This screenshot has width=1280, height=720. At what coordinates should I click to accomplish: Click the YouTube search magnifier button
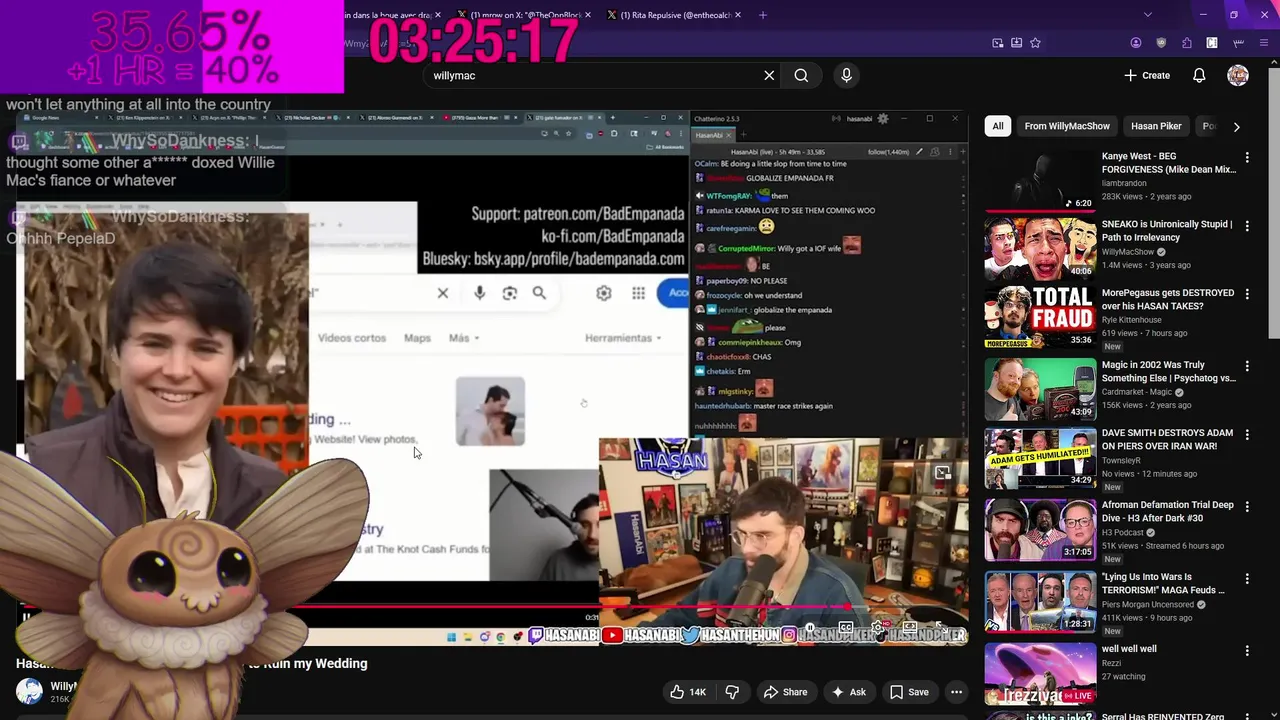click(801, 75)
